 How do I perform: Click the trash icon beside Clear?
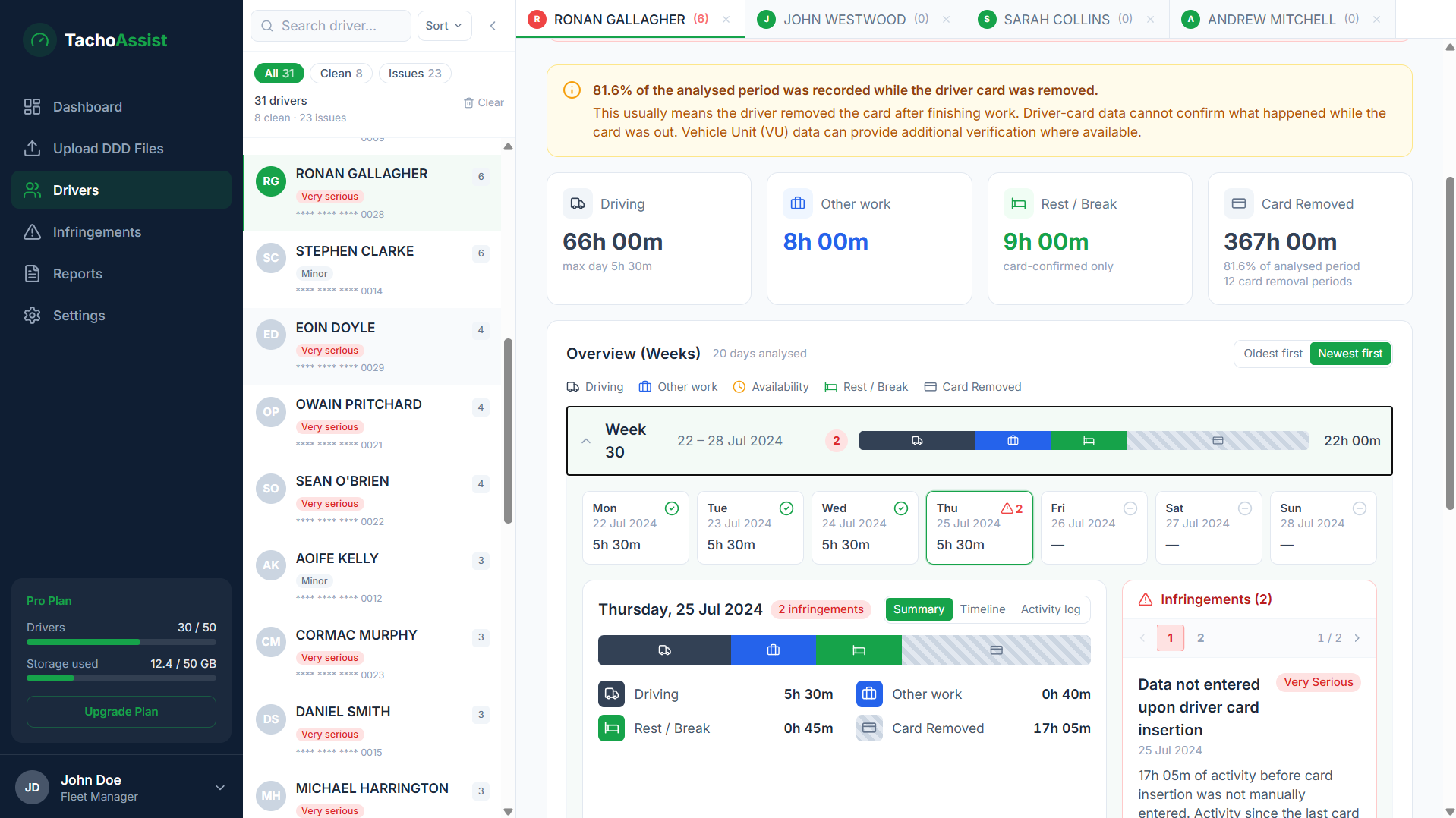coord(468,102)
